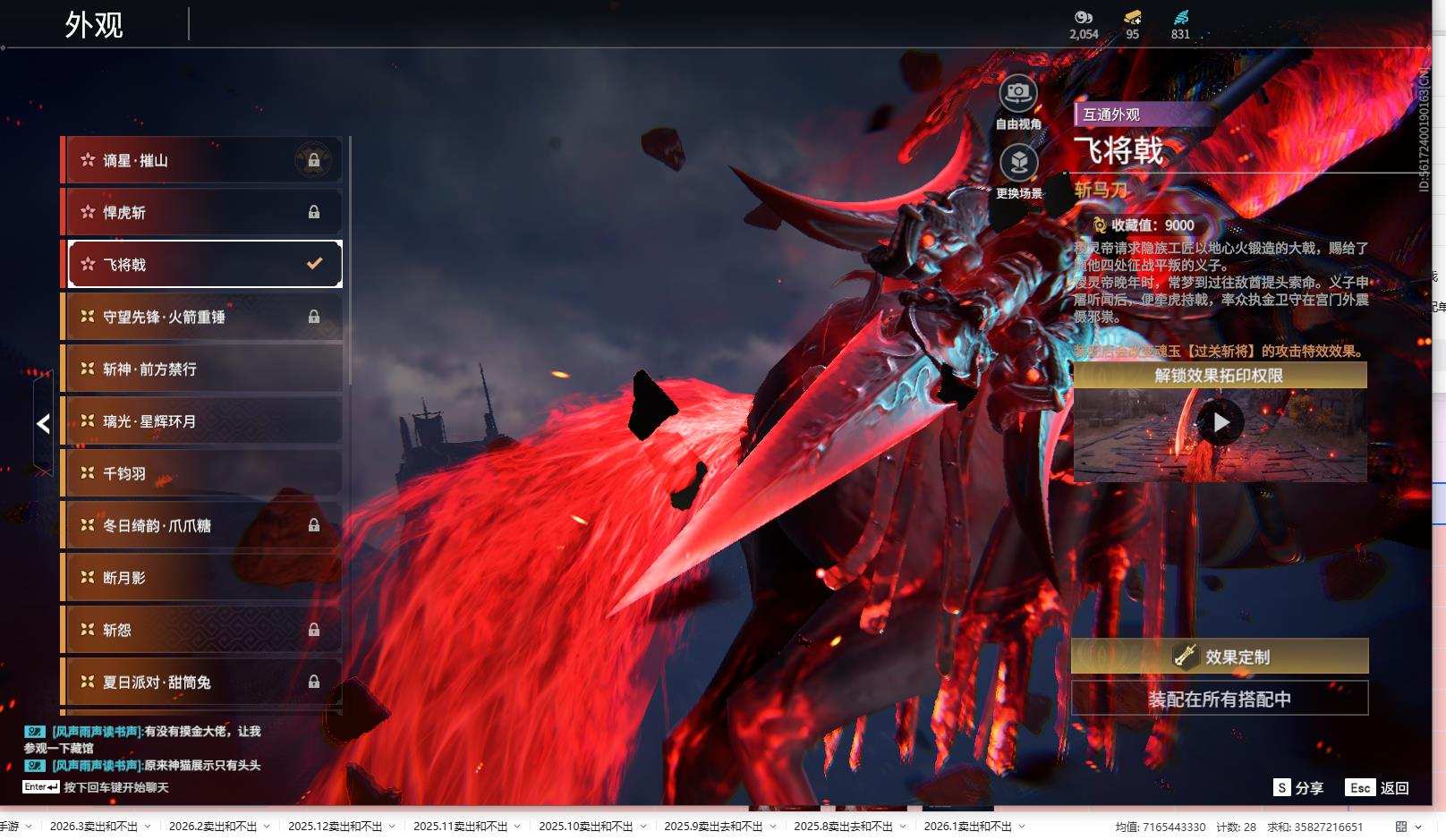Select the 斩怨 skin

(202, 630)
